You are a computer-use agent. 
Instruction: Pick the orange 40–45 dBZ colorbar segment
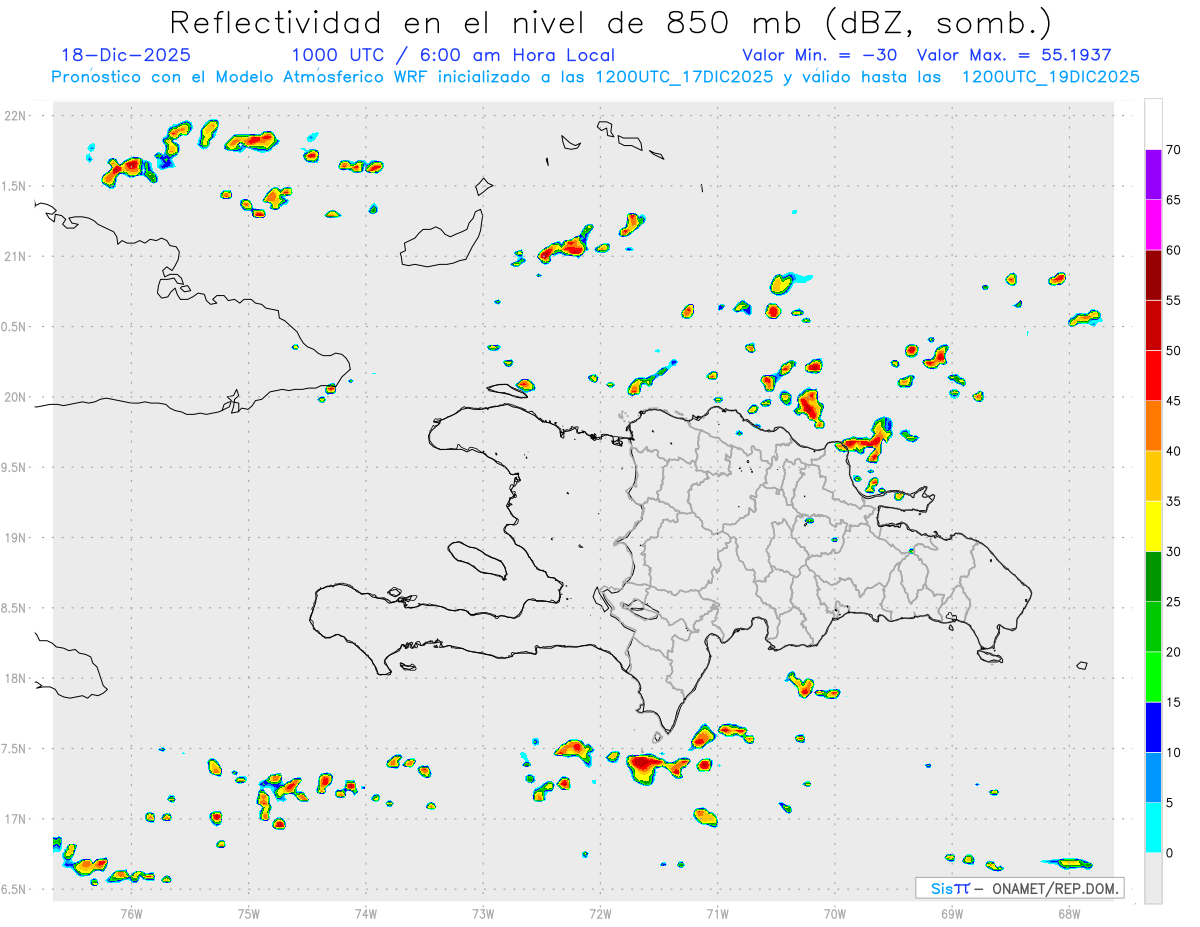[1153, 426]
